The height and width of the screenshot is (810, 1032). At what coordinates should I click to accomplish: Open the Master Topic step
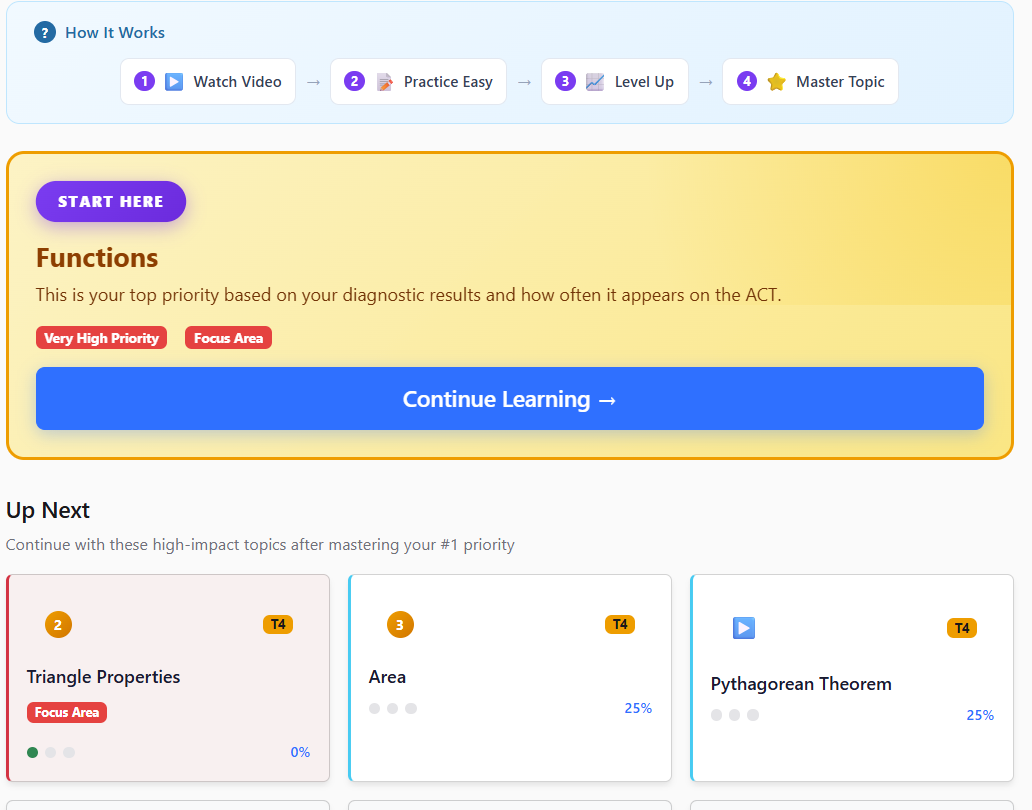810,82
